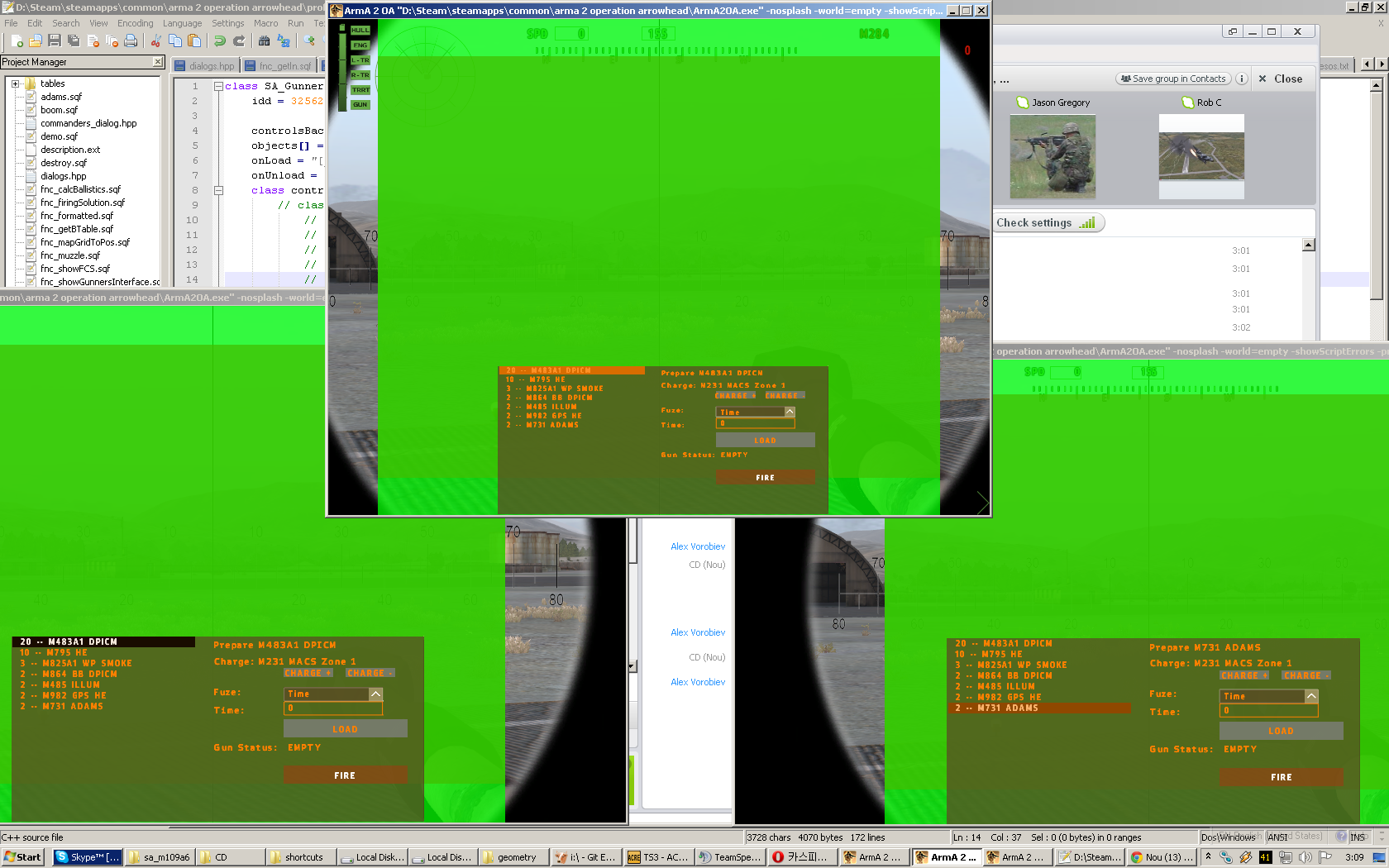The height and width of the screenshot is (868, 1389).
Task: Close the Project Manager panel
Action: pyautogui.click(x=158, y=62)
